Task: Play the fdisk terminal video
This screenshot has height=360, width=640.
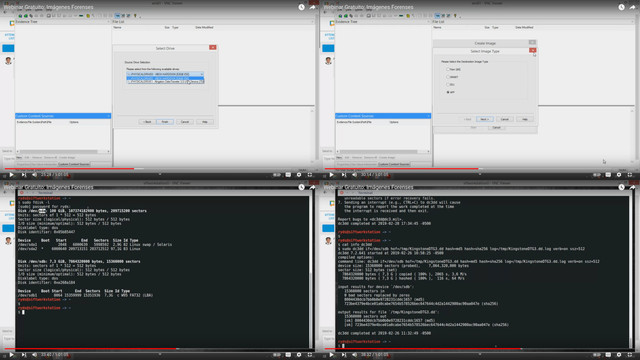Action: tap(11, 355)
